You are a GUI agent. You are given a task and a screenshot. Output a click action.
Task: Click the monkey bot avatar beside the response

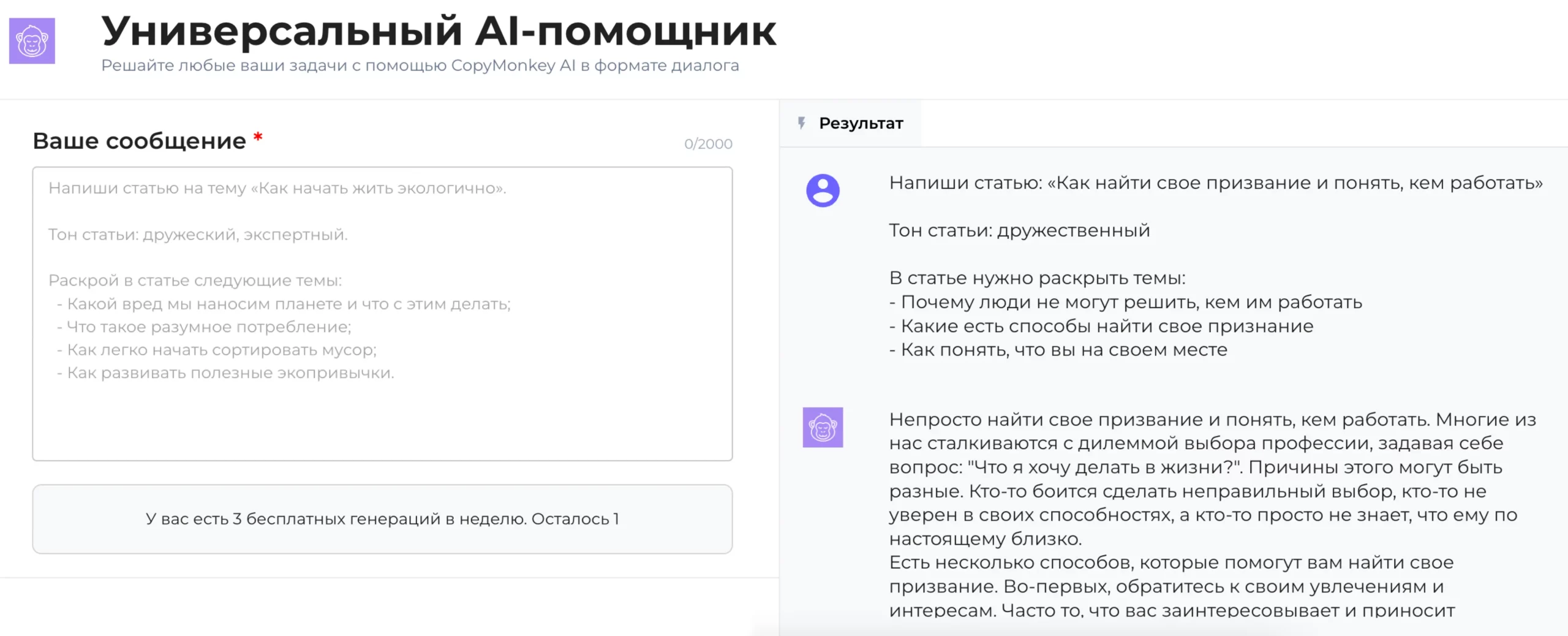823,427
